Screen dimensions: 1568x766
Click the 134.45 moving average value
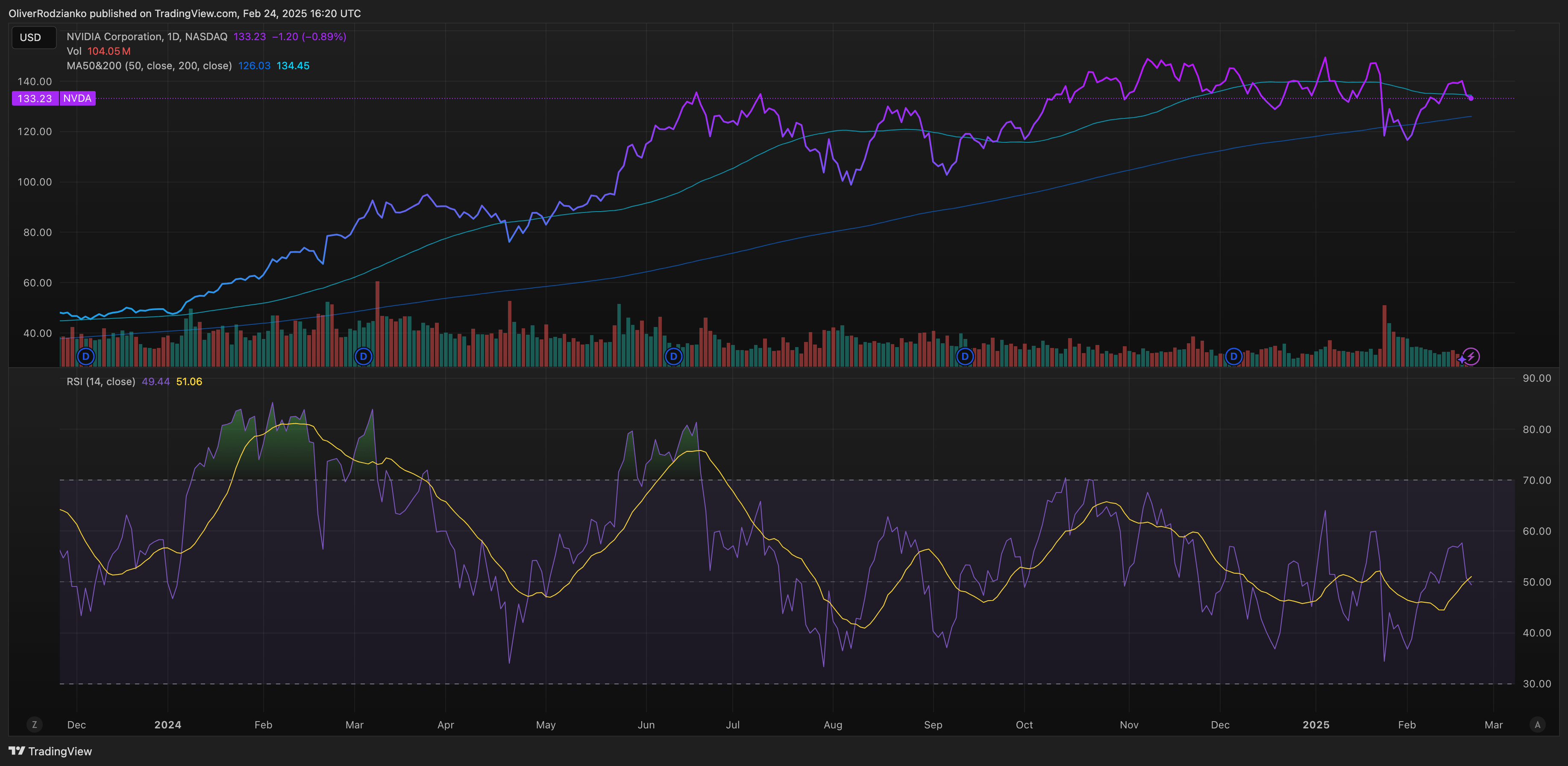point(294,66)
